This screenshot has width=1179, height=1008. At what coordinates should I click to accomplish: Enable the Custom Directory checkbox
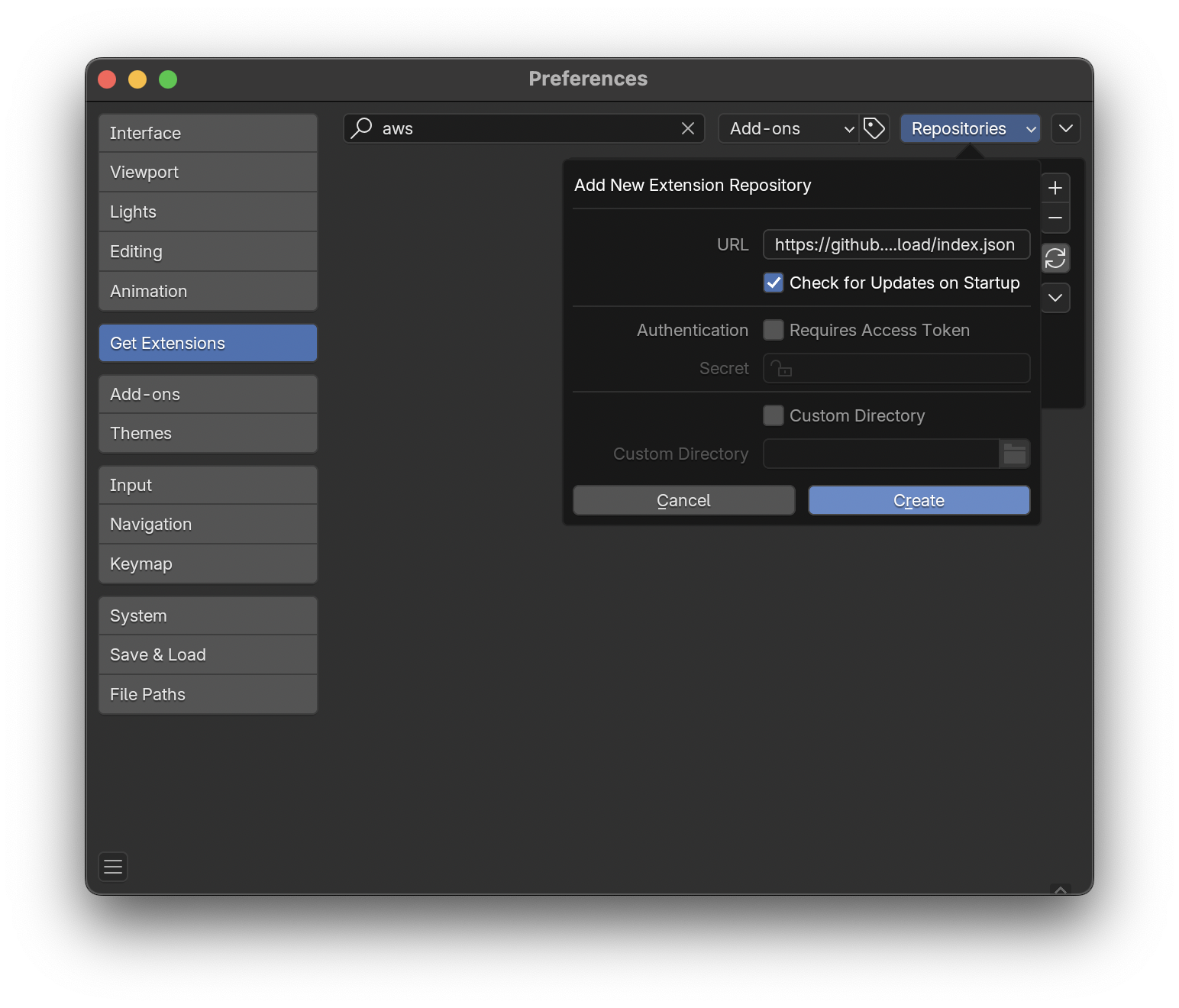click(774, 415)
